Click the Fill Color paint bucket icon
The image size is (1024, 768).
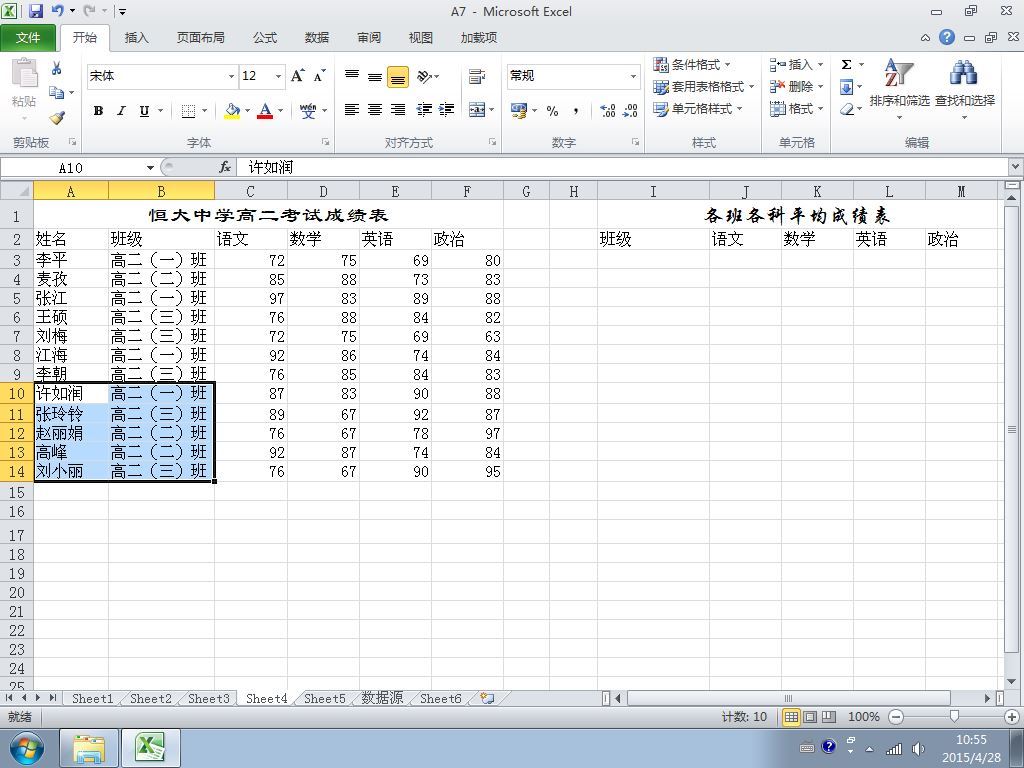[x=232, y=111]
